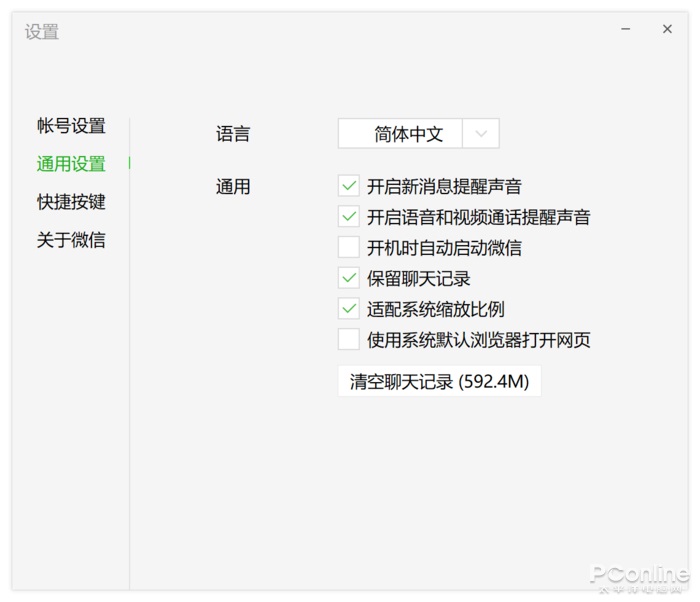
Task: Toggle 开启语音和视频通话提醒声音 checkbox
Action: [x=349, y=217]
